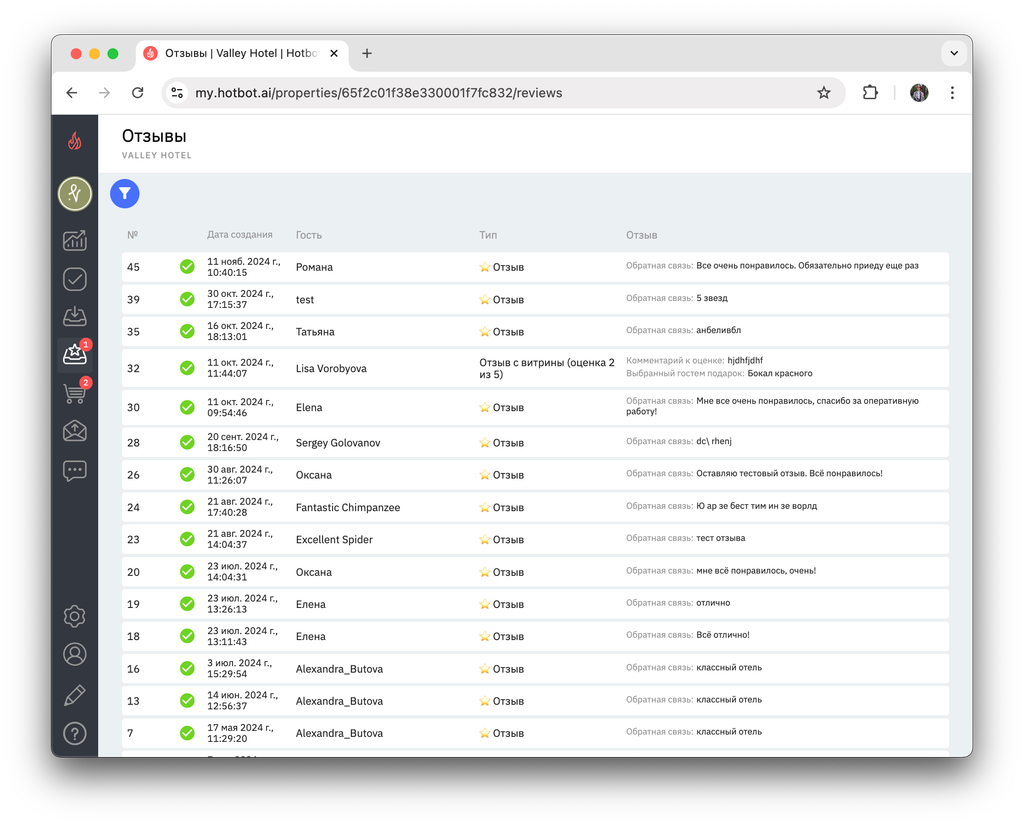Click the address bar URL
1024x825 pixels.
(379, 93)
